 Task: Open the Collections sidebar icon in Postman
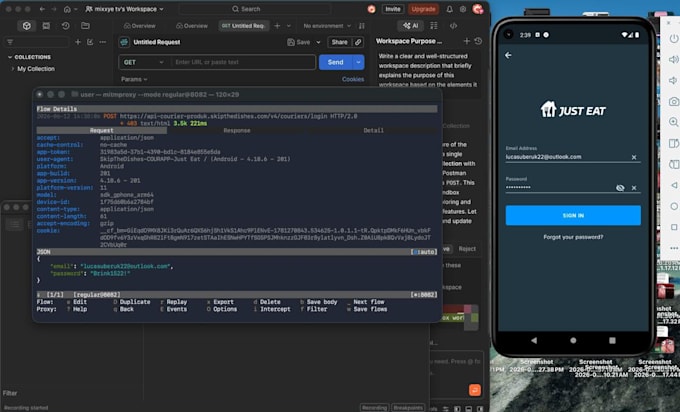tap(26, 26)
